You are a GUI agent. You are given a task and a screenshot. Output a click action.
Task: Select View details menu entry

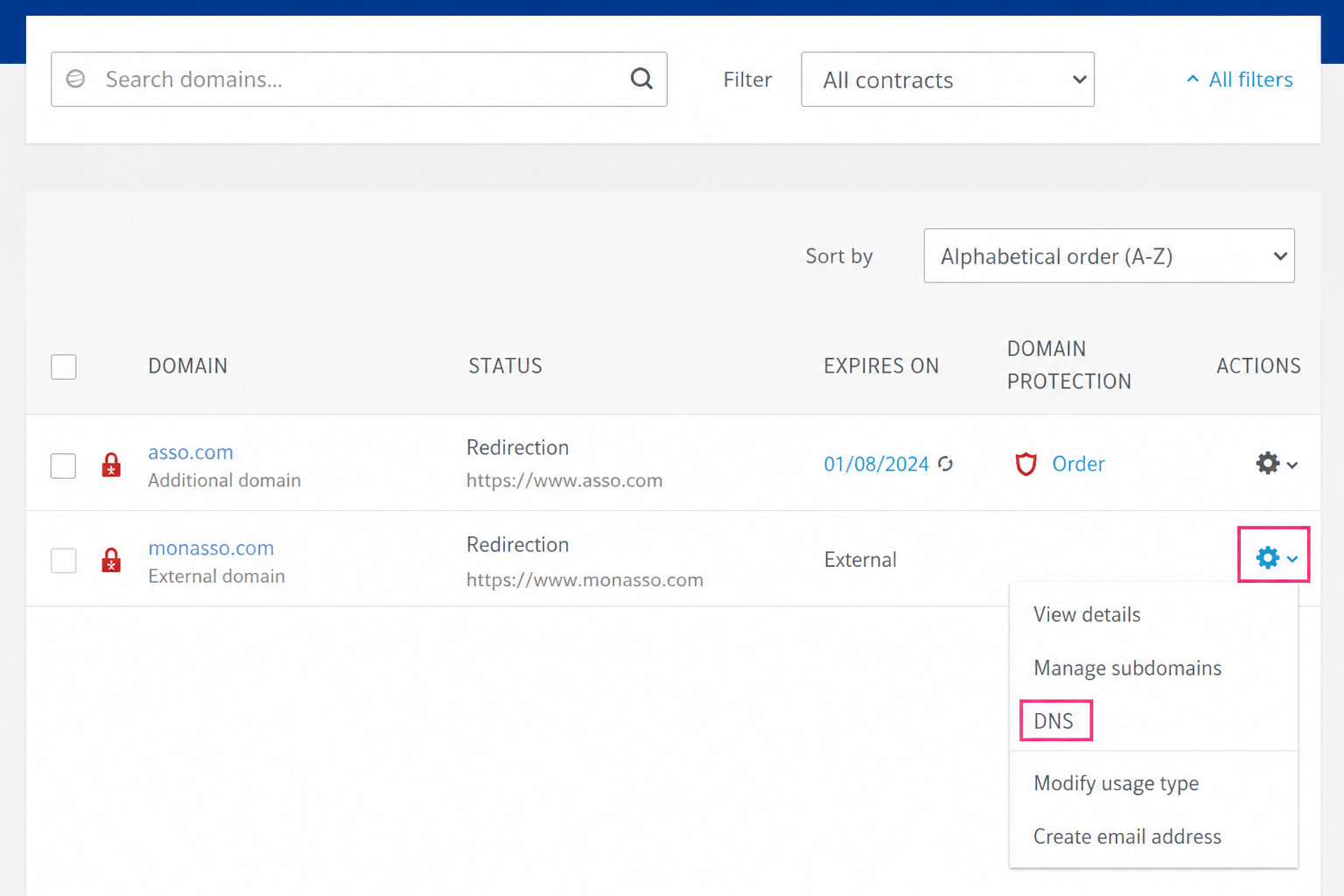pyautogui.click(x=1087, y=614)
